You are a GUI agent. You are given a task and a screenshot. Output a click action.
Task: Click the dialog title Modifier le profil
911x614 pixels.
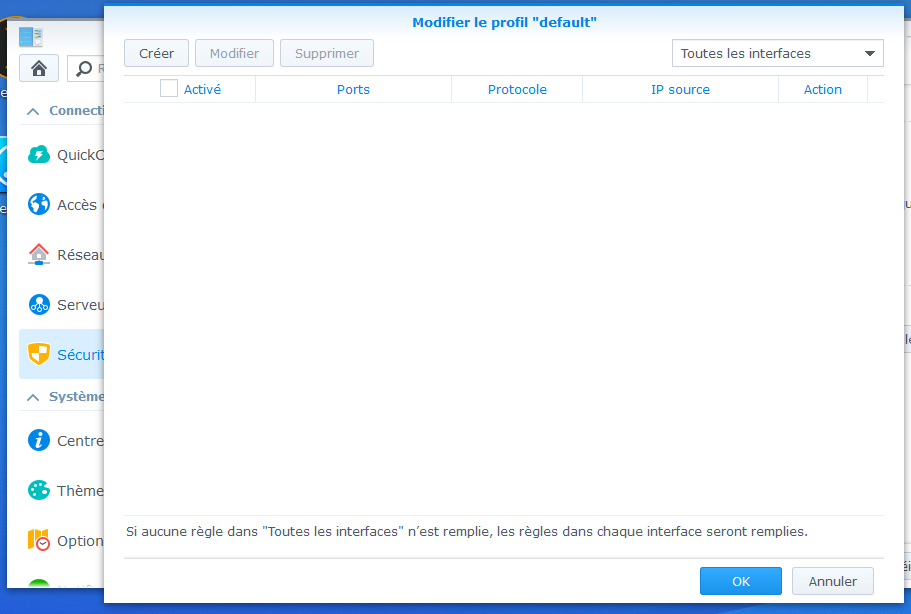coord(504,23)
